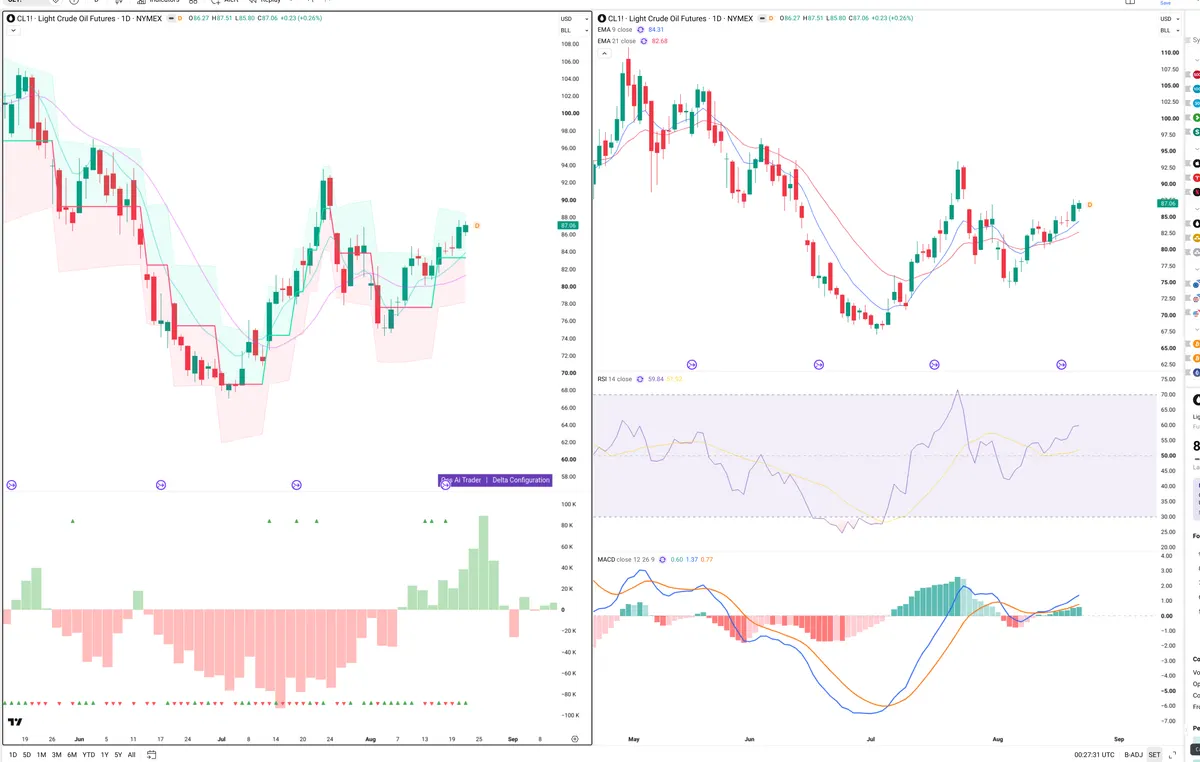Select the 5D time range button
The width and height of the screenshot is (1200, 762).
[x=27, y=755]
